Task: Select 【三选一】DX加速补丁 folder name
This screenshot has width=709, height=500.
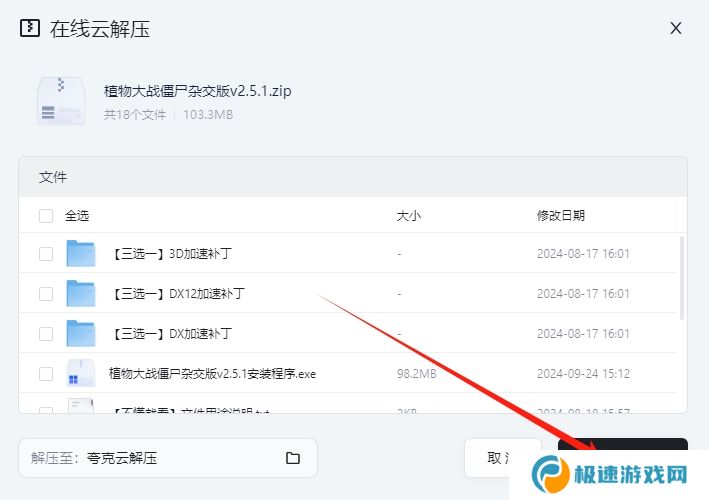Action: tap(171, 334)
